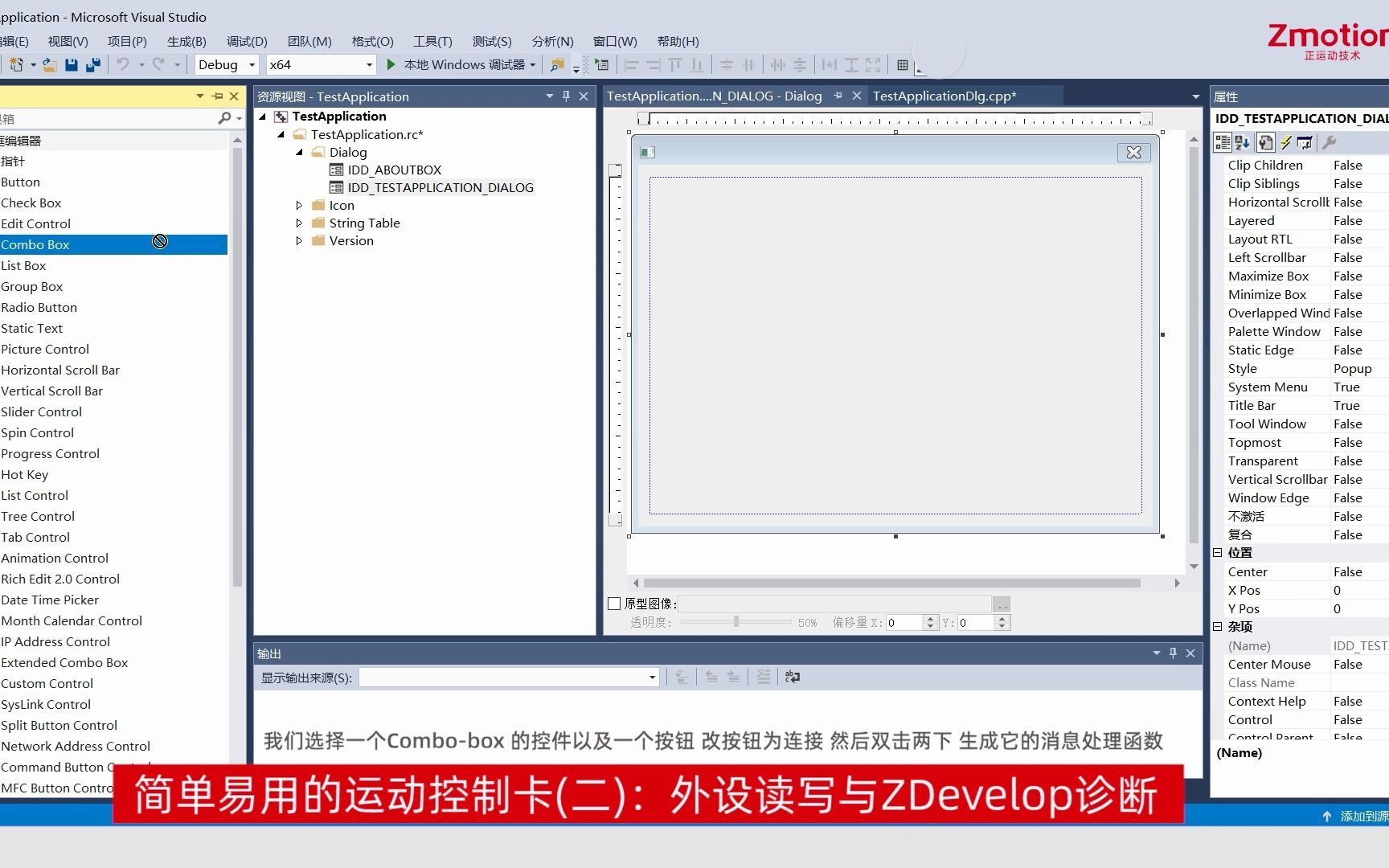Screen dimensions: 1389x868
Task: Select IDD_ABOUTBOX in the resource tree
Action: [394, 170]
